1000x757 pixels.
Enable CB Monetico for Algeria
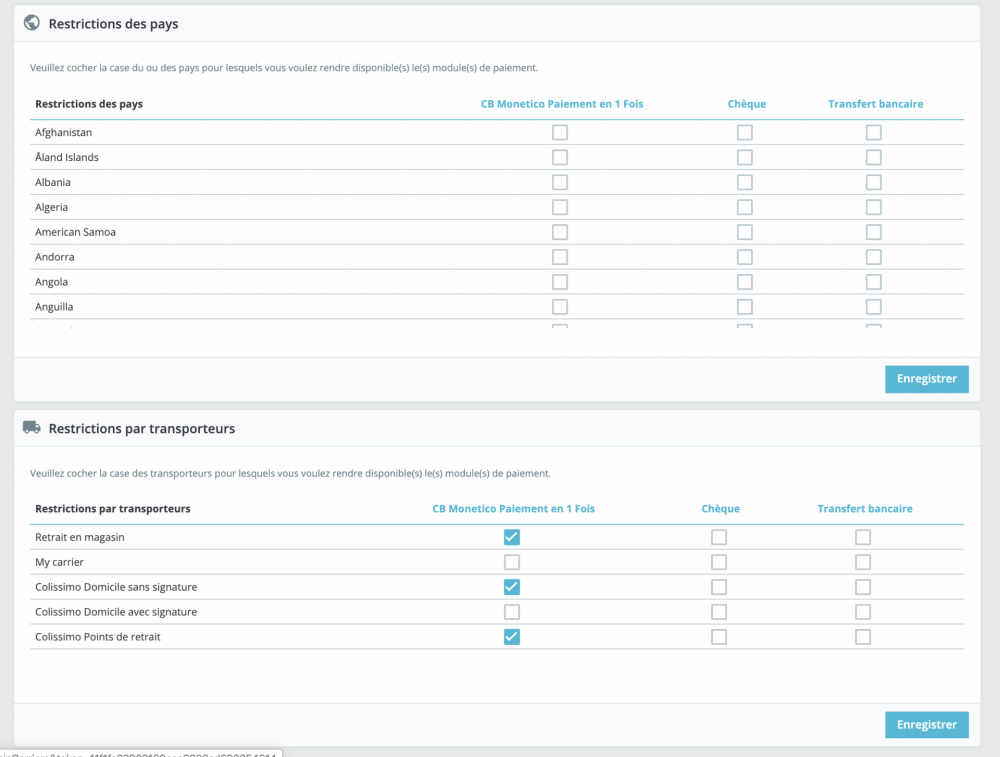coord(560,207)
